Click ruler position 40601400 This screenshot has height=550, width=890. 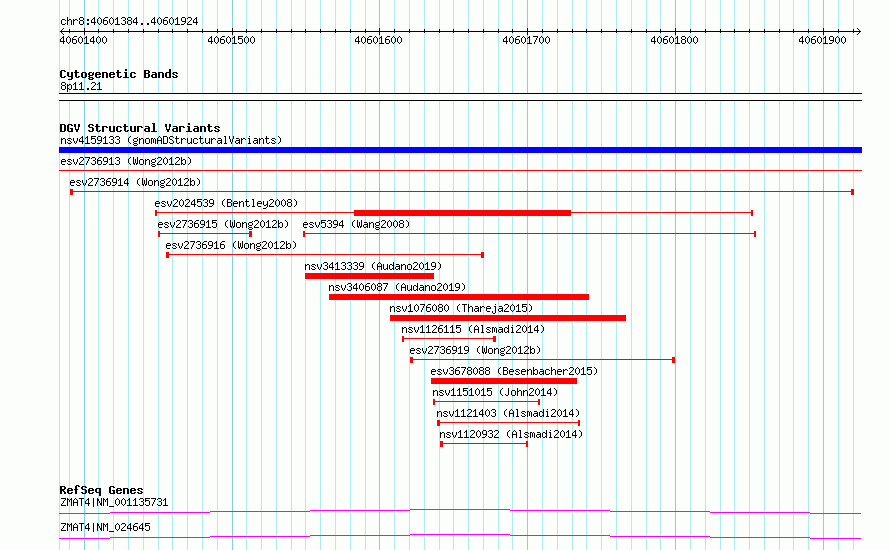tap(83, 40)
